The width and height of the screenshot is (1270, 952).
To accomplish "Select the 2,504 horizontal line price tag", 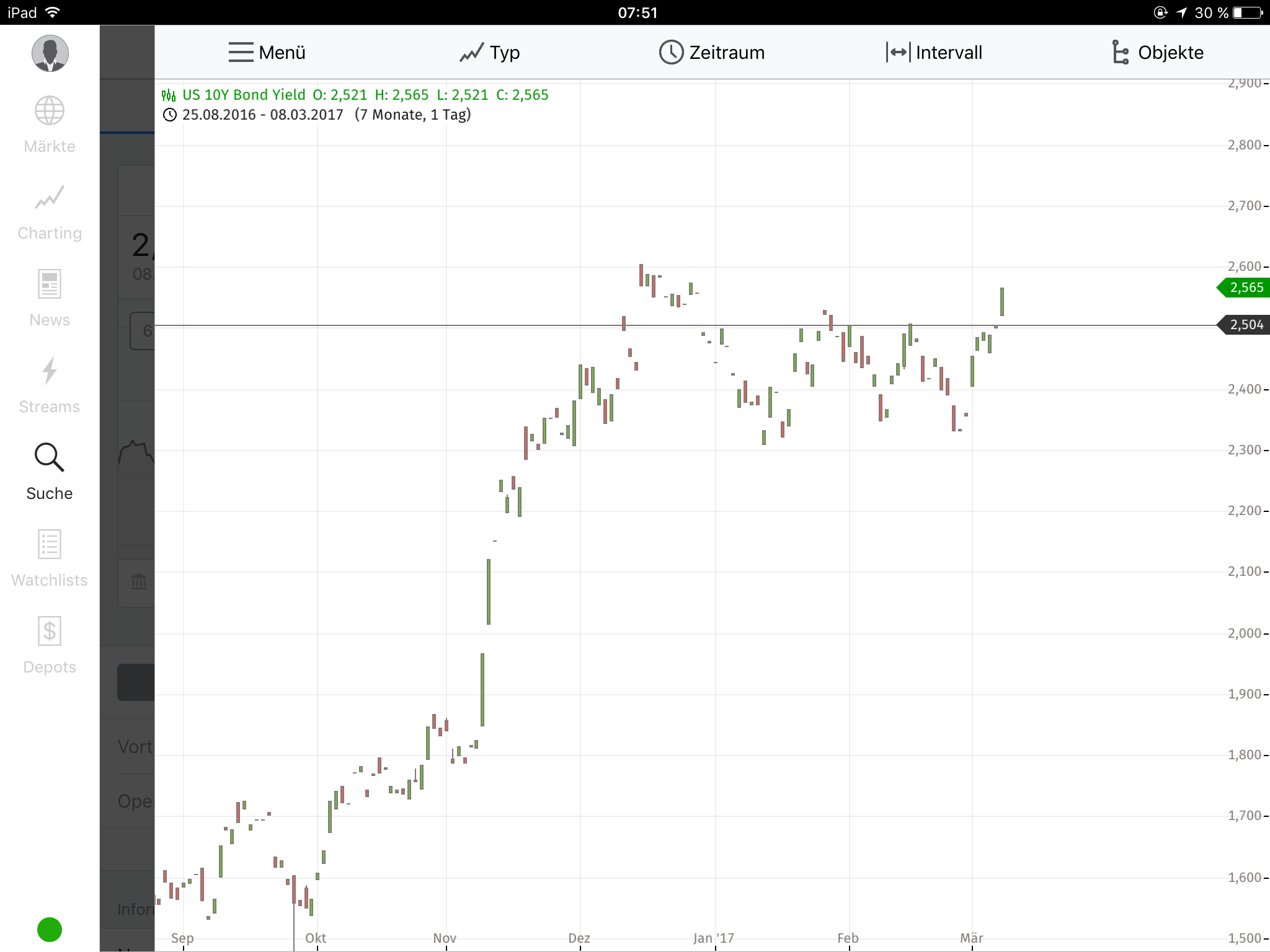I will [1245, 325].
